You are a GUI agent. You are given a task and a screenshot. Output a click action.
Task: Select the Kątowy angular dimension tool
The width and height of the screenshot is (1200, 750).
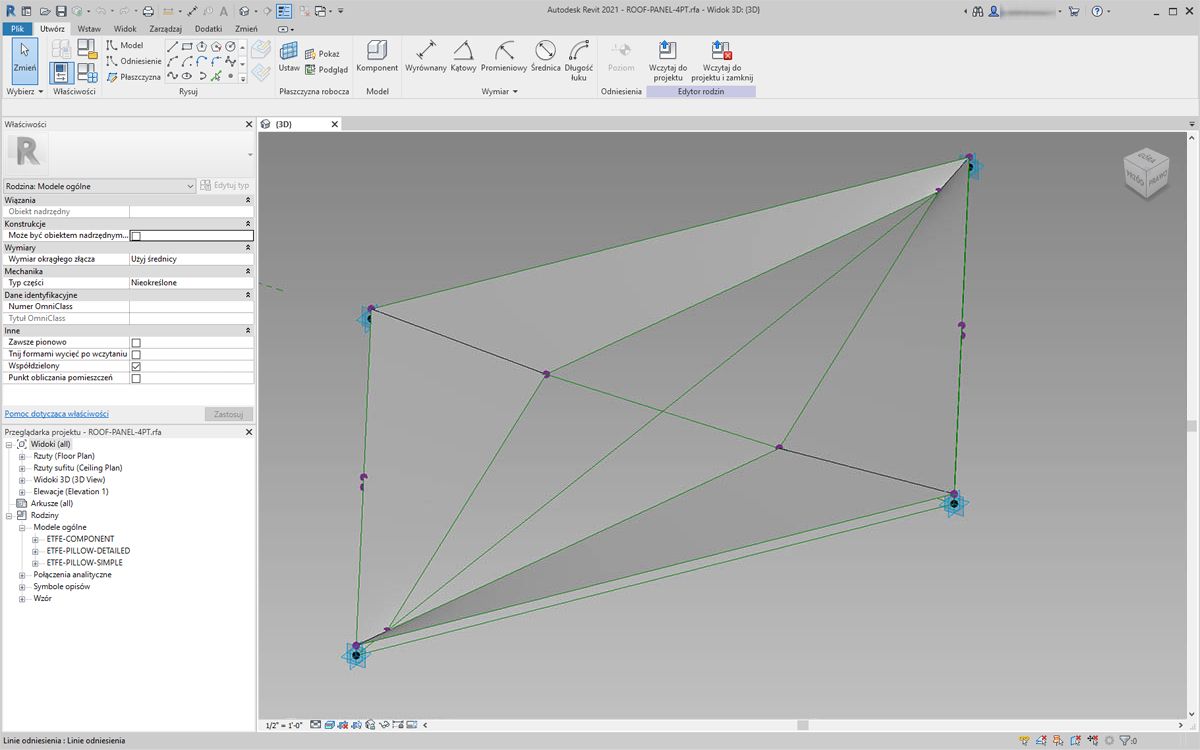(463, 57)
